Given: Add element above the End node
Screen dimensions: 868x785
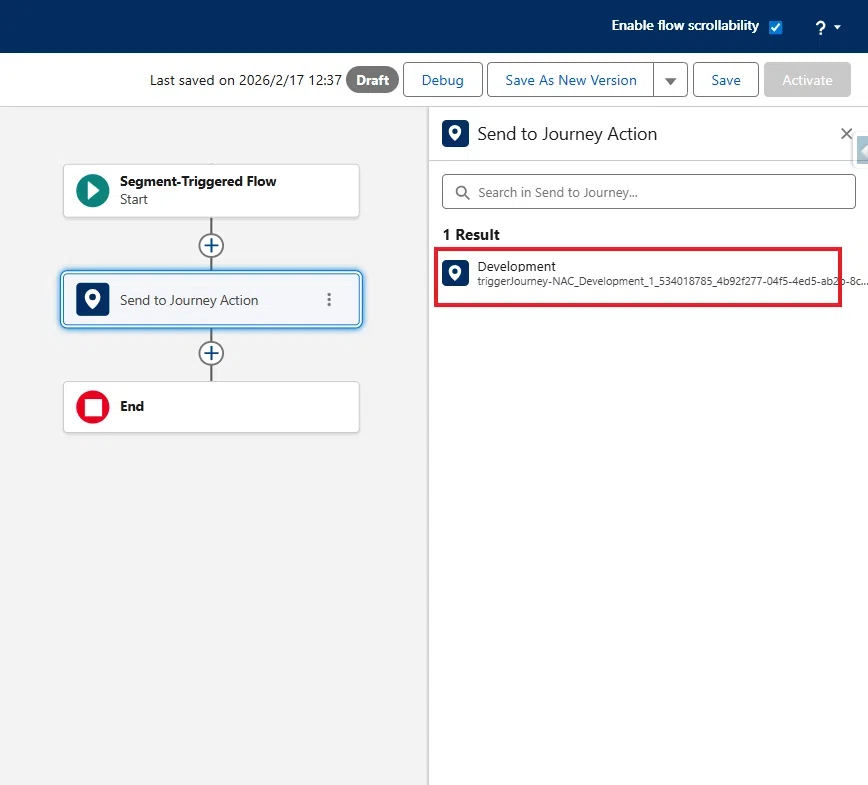Looking at the screenshot, I should (x=211, y=353).
